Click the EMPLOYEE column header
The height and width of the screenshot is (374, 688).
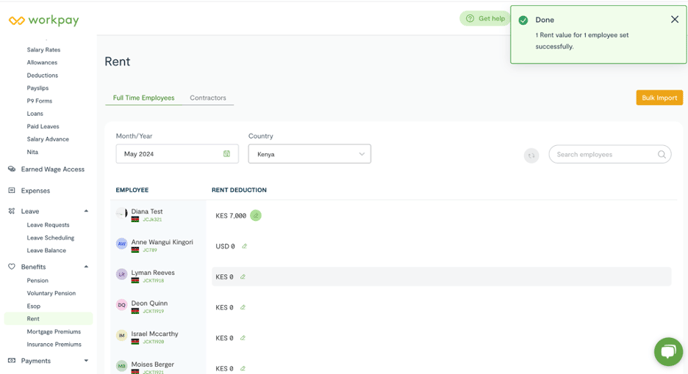[132, 190]
